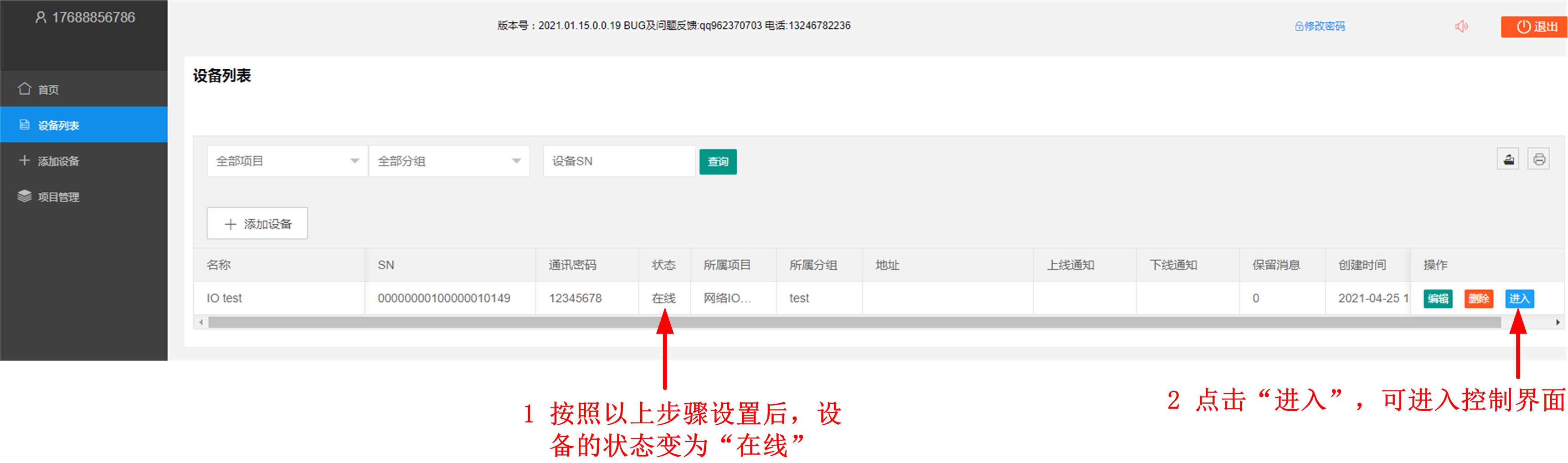Open the 全部项目 dropdown
1568x463 pixels.
pos(286,160)
